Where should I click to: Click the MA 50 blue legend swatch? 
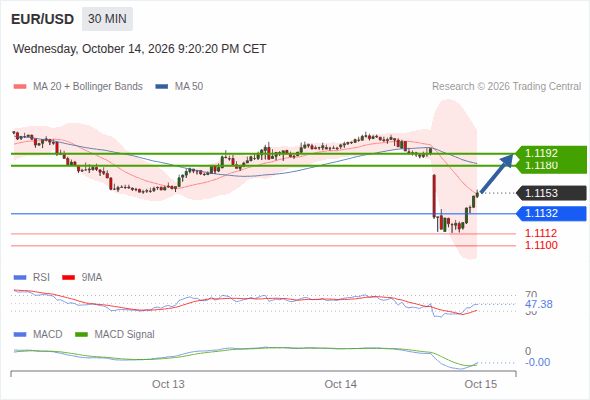point(162,87)
